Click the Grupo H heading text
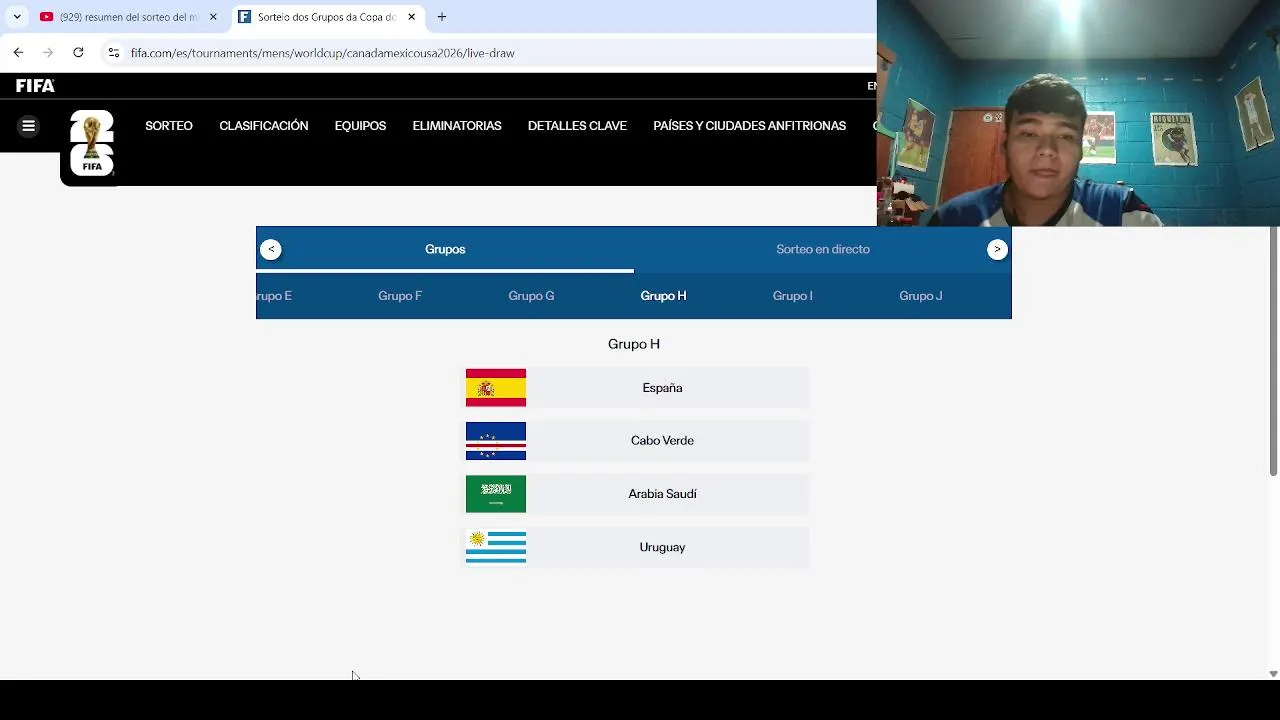 [634, 344]
